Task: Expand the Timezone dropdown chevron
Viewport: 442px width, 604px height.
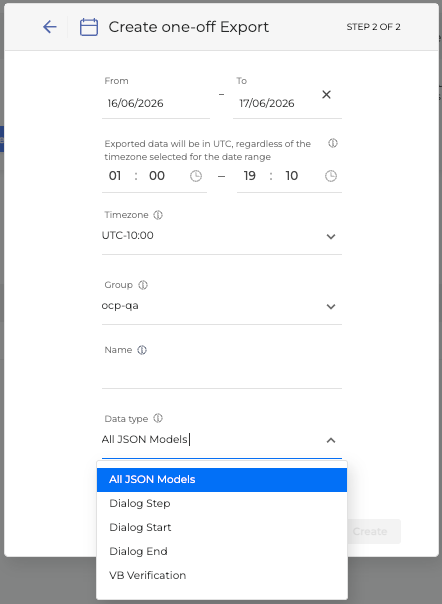Action: pos(331,236)
